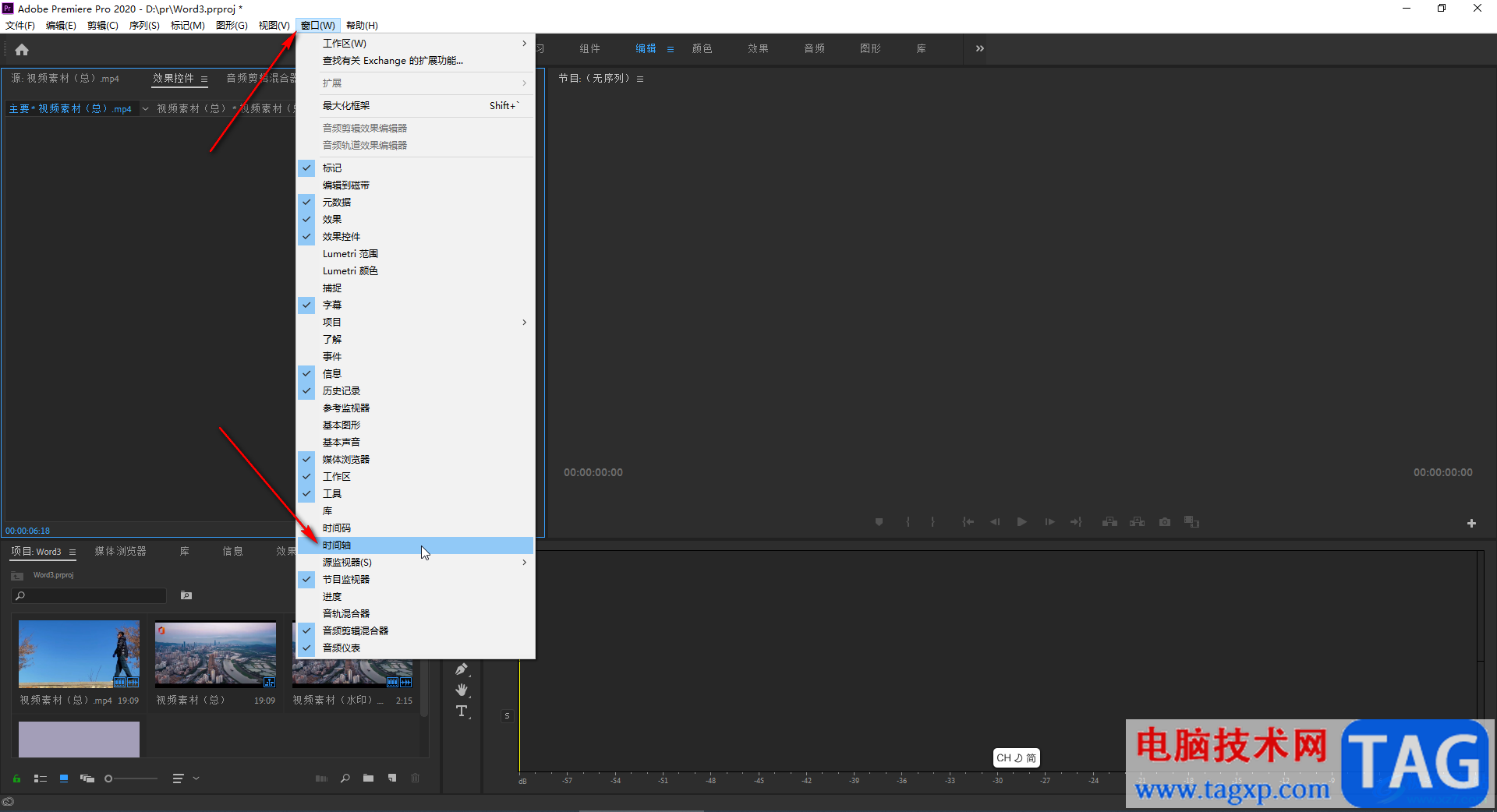Viewport: 1497px width, 812px height.
Task: Search in project panel search field
Action: pos(90,595)
